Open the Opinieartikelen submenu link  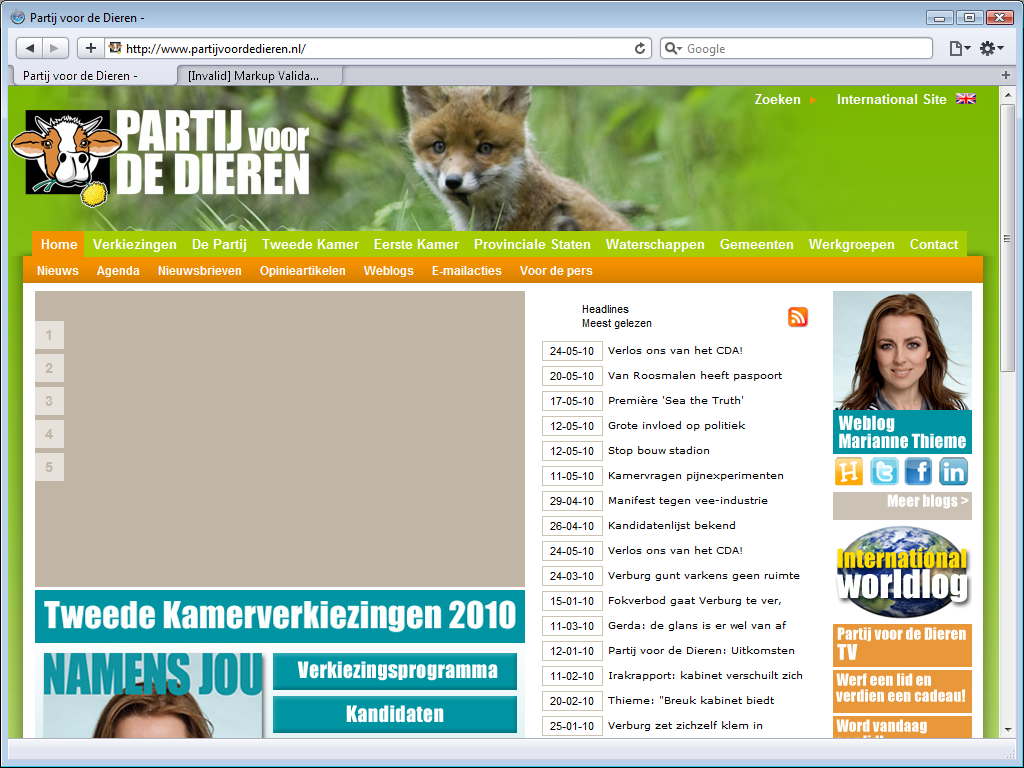302,270
